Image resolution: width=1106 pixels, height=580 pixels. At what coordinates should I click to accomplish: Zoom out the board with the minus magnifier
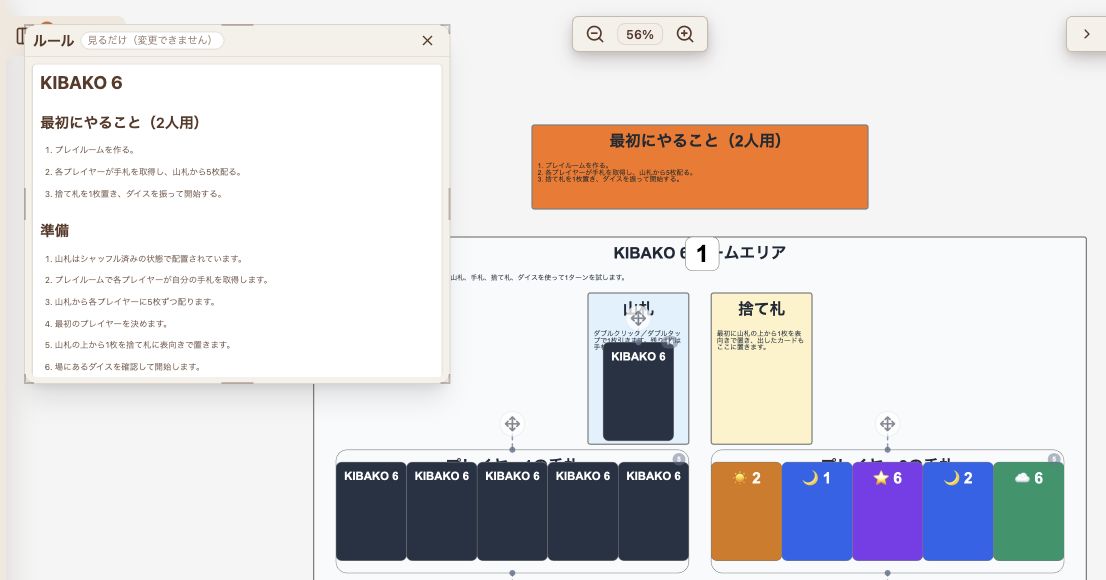[595, 34]
